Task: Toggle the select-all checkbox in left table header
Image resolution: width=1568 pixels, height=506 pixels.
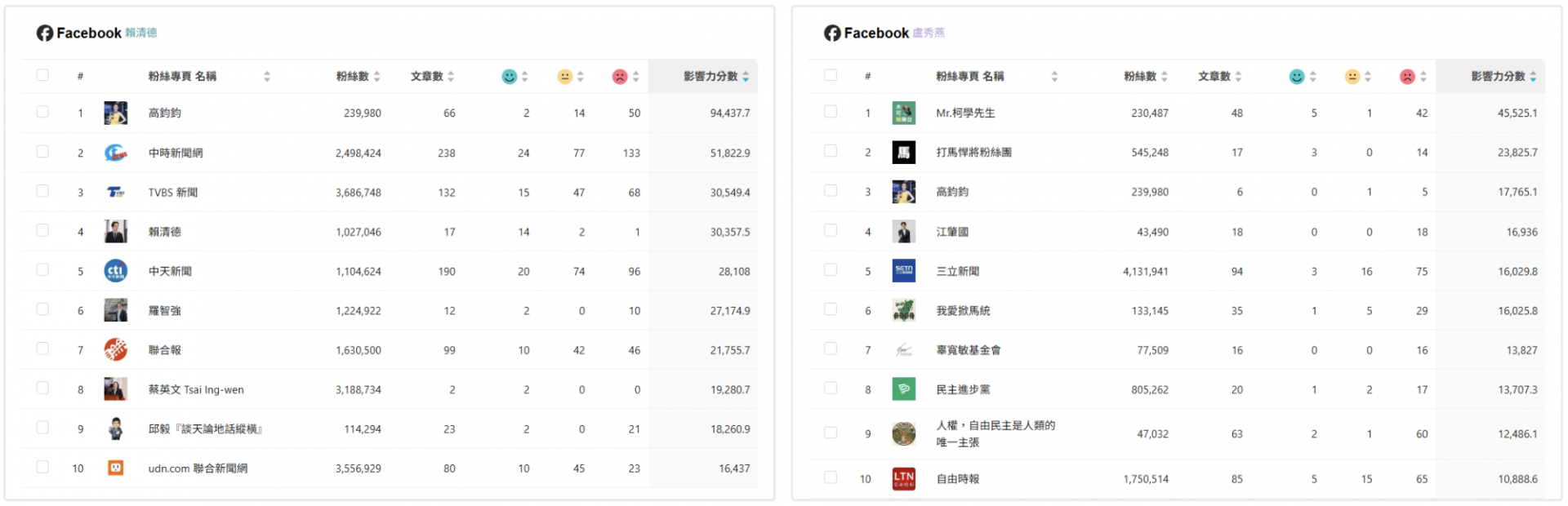Action: (42, 75)
